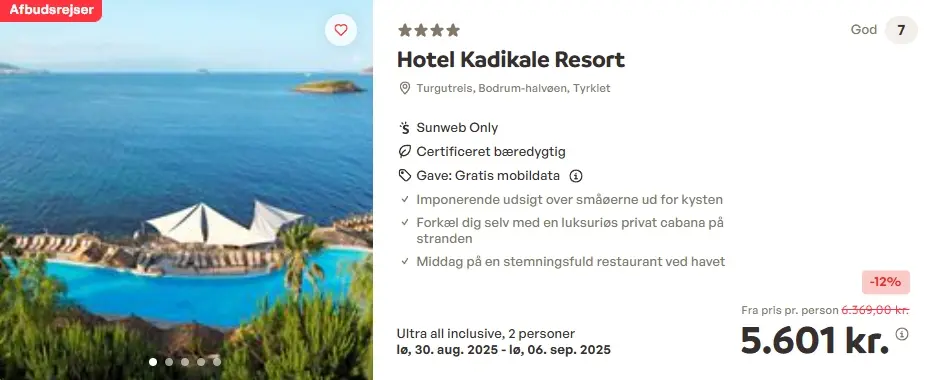Open info icon next to Gratis mobildata

575,176
